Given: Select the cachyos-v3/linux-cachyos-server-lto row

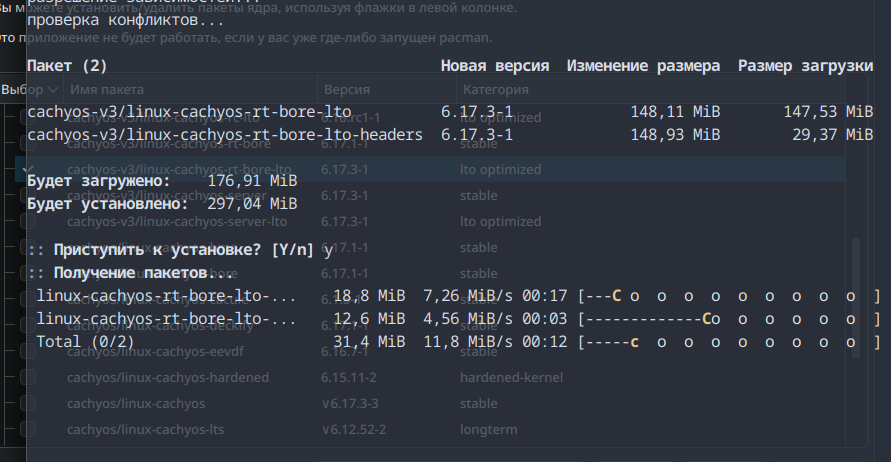Looking at the screenshot, I should [x=177, y=222].
